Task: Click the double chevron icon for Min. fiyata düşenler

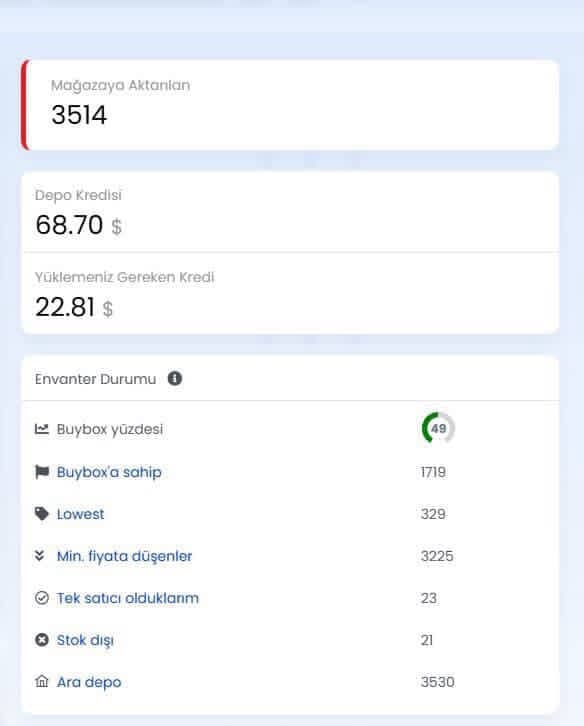Action: click(x=40, y=555)
